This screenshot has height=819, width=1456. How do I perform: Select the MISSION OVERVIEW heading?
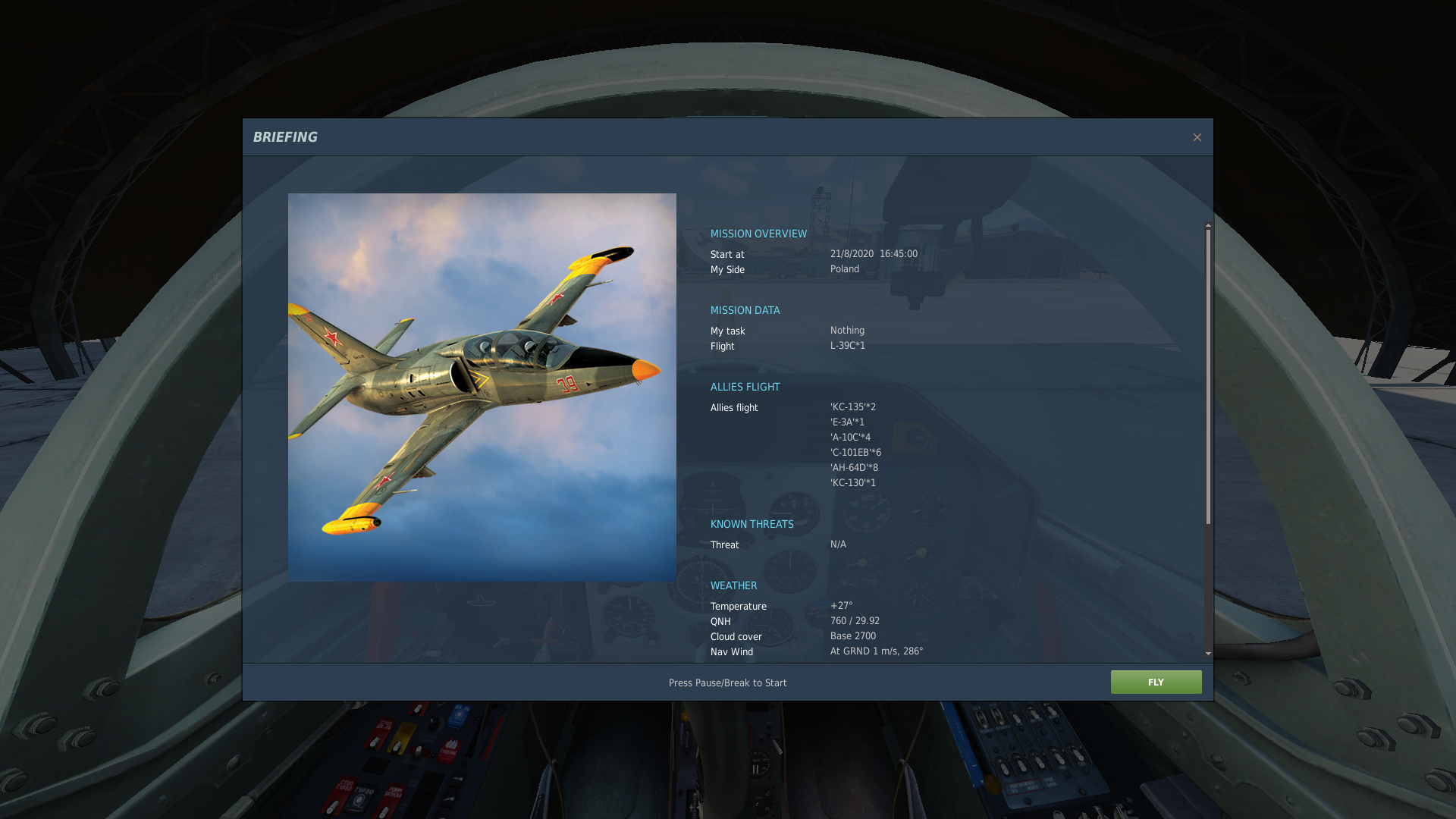pos(758,234)
